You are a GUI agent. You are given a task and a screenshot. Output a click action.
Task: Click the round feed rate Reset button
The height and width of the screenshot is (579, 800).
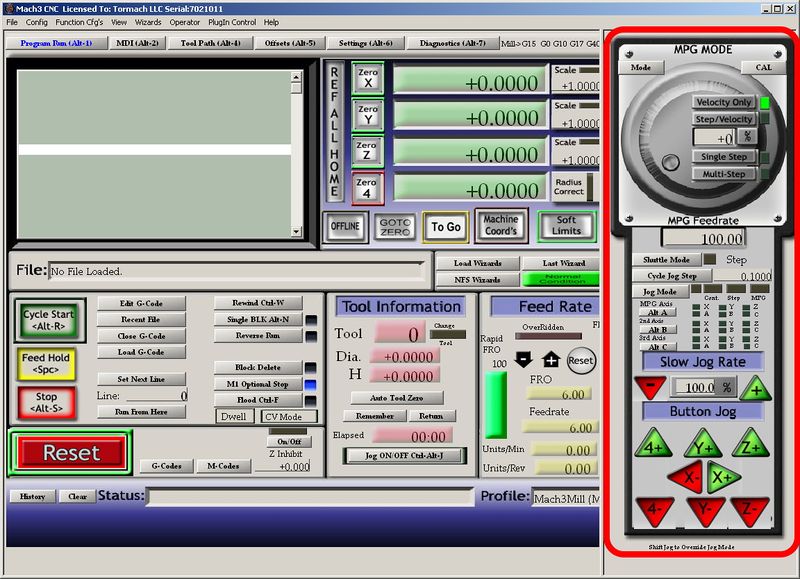pyautogui.click(x=580, y=360)
